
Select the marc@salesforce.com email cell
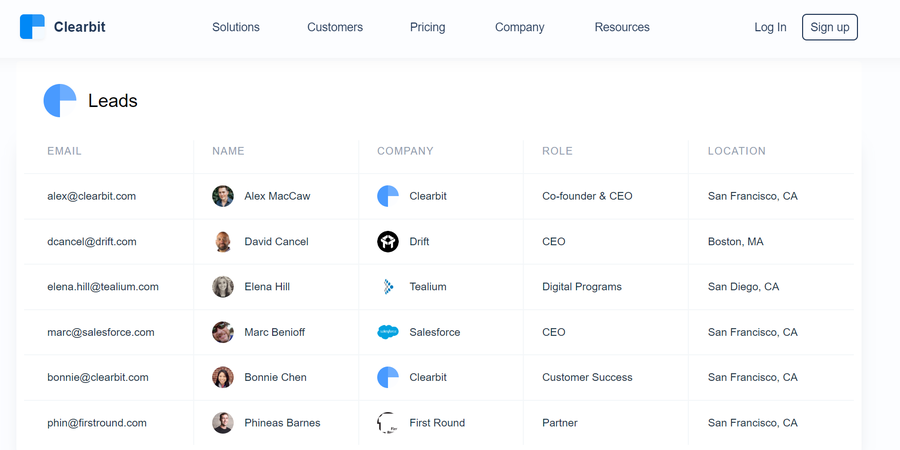pos(109,332)
